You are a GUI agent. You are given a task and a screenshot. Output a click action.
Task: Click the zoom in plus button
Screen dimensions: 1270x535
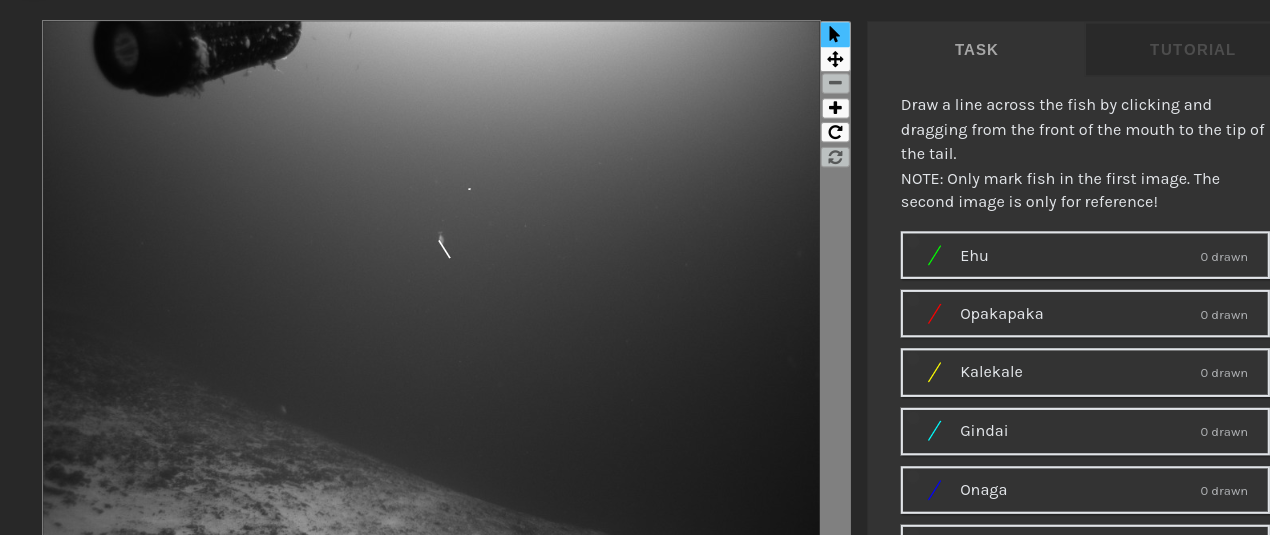pos(835,108)
